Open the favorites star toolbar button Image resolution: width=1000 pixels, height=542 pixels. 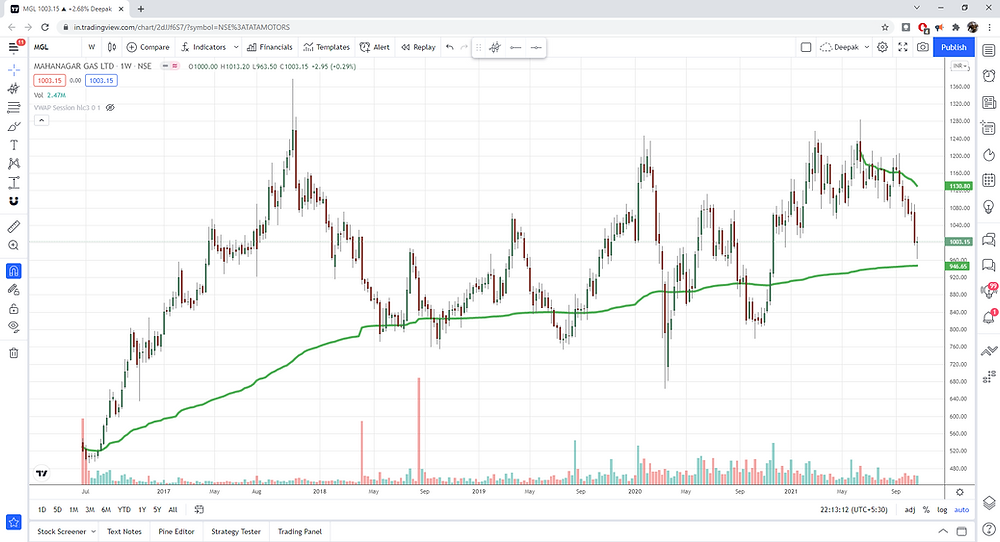coord(13,522)
